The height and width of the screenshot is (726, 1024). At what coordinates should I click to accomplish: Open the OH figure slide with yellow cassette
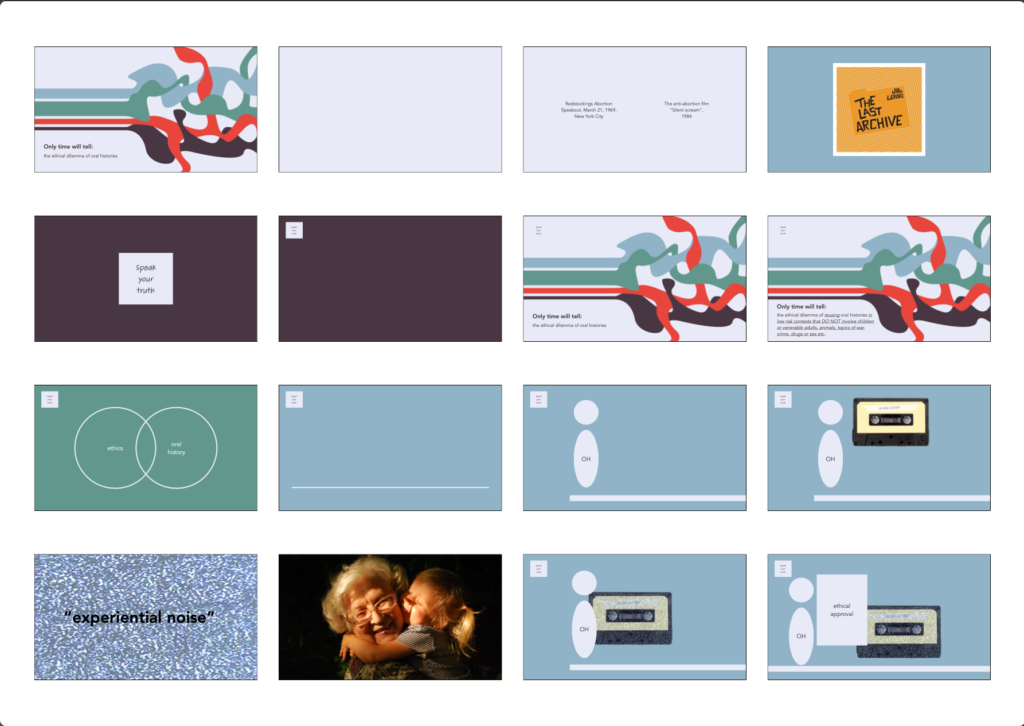pyautogui.click(x=878, y=447)
